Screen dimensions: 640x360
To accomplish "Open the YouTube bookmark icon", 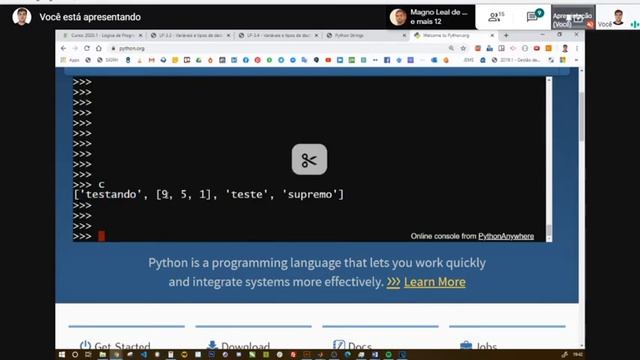I will (x=328, y=60).
